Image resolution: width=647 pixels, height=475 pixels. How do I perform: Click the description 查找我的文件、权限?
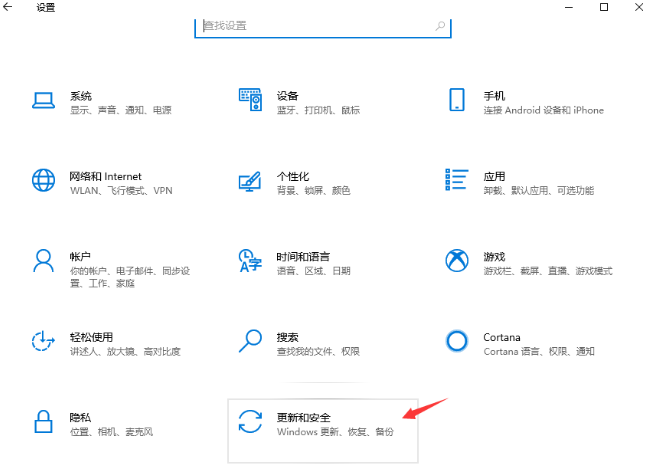pos(318,352)
